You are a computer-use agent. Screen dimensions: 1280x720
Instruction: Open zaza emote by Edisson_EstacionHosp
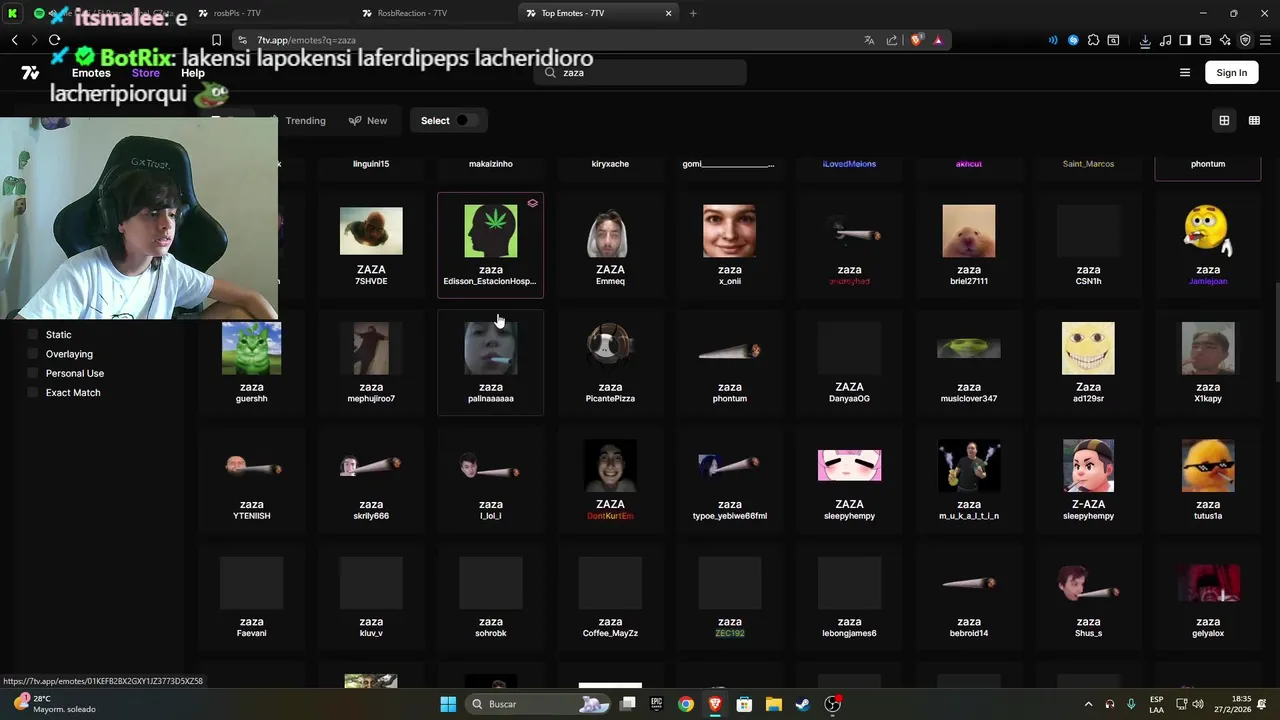490,245
